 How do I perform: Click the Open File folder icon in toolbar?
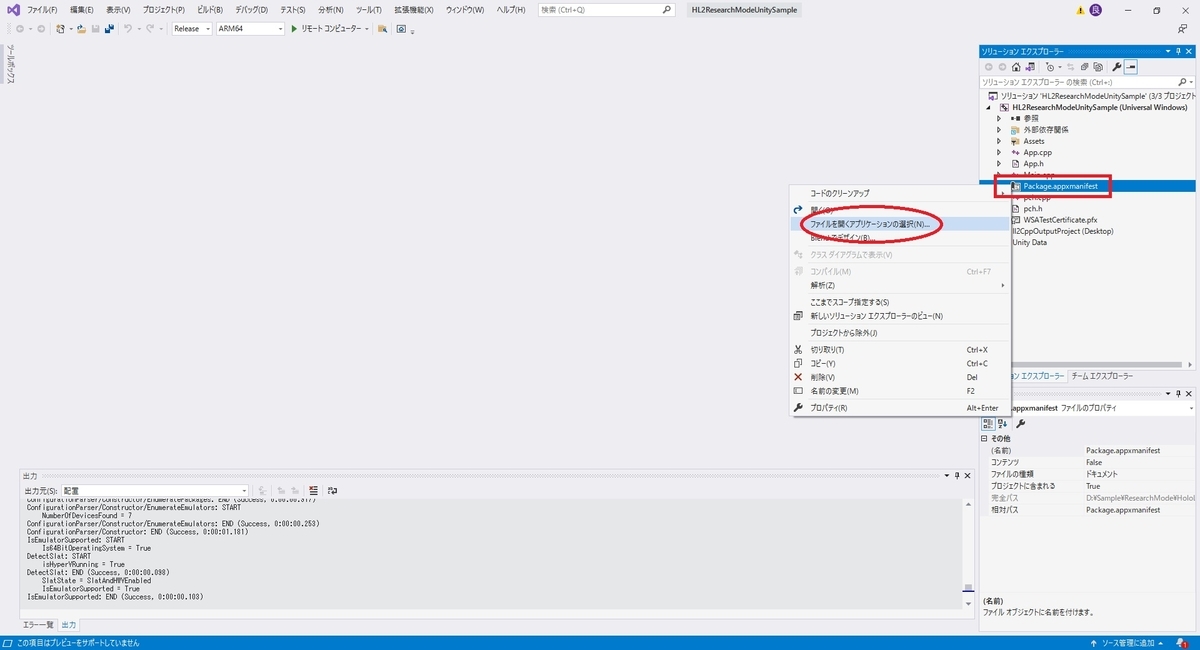pyautogui.click(x=81, y=29)
